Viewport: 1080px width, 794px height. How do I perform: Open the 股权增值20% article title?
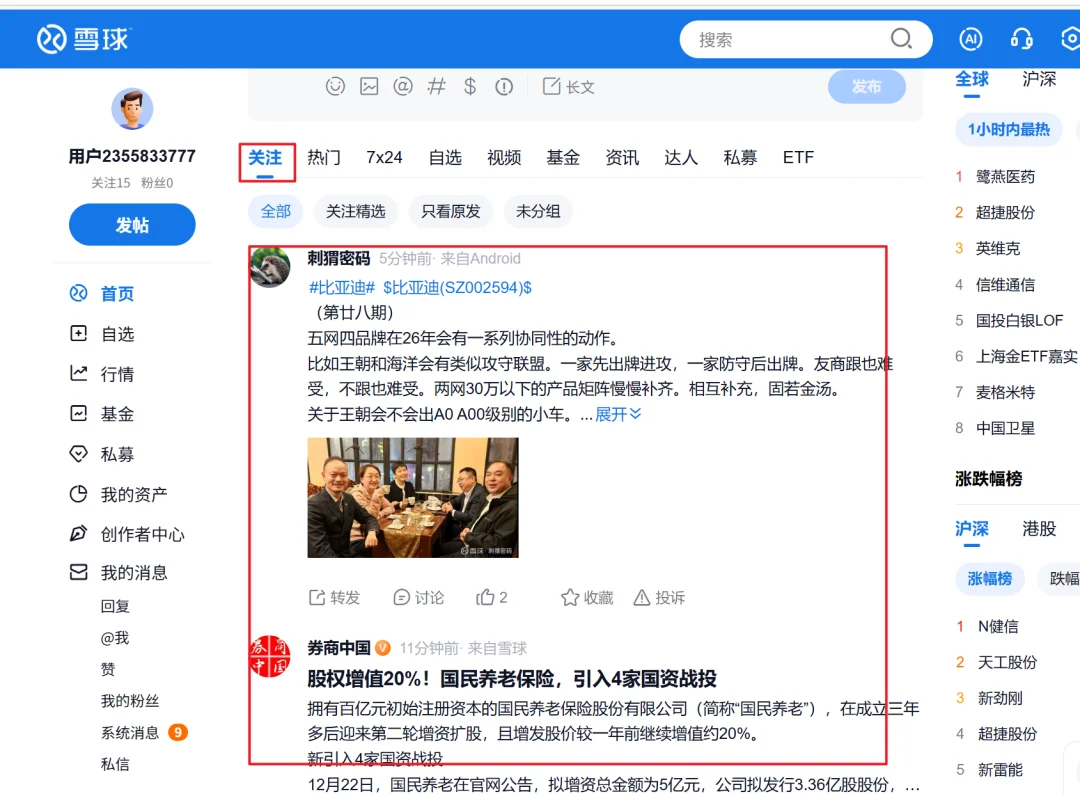(x=512, y=679)
